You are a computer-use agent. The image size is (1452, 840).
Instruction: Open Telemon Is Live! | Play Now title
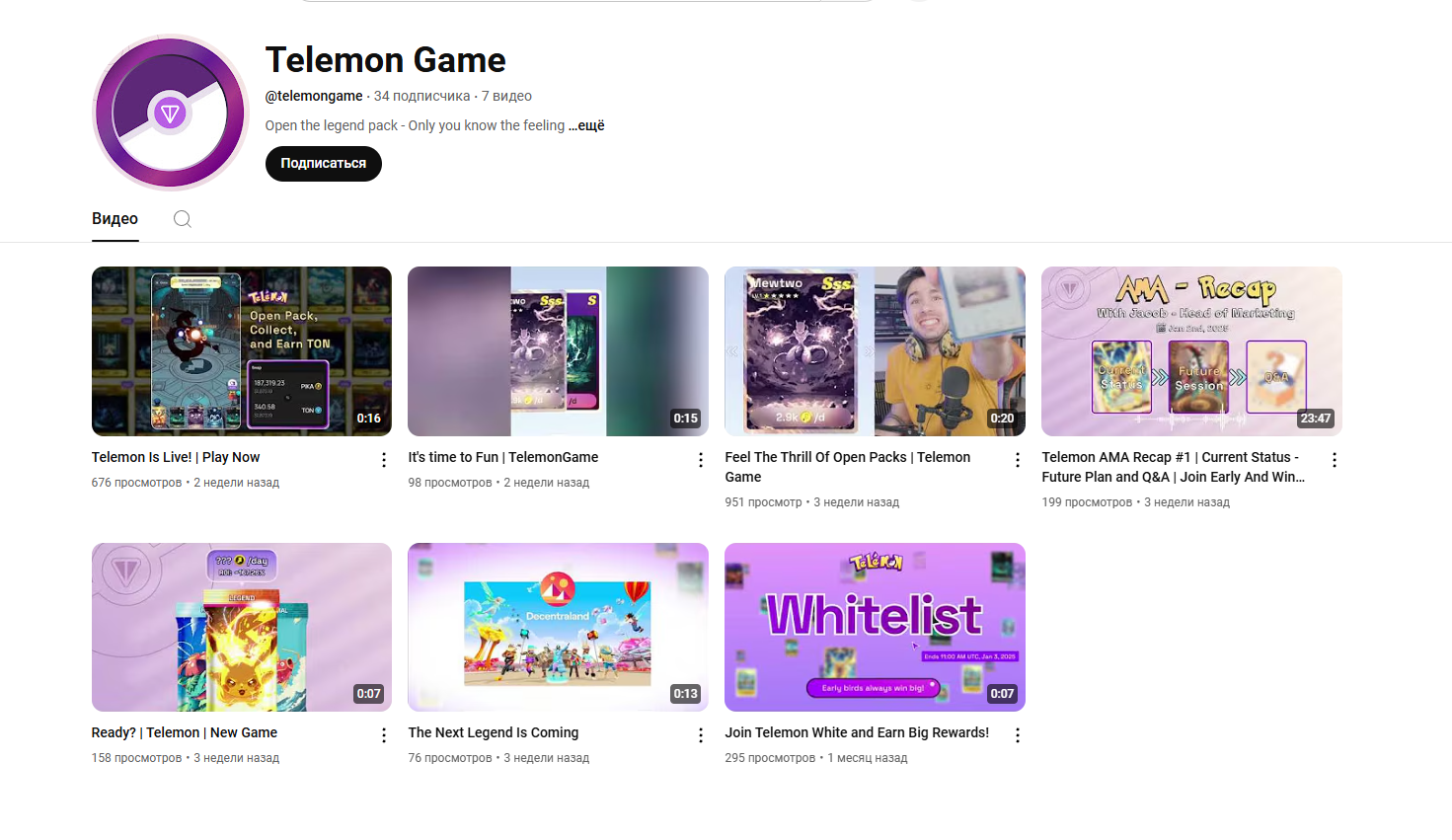point(176,457)
